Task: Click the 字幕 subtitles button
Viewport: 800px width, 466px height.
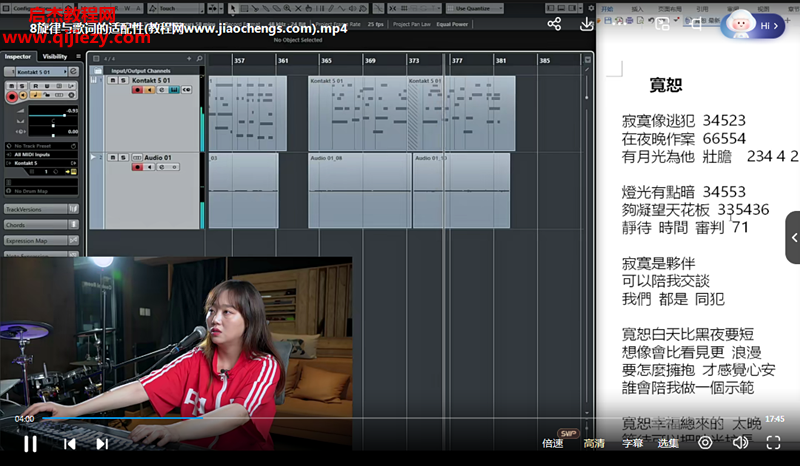Action: click(632, 443)
